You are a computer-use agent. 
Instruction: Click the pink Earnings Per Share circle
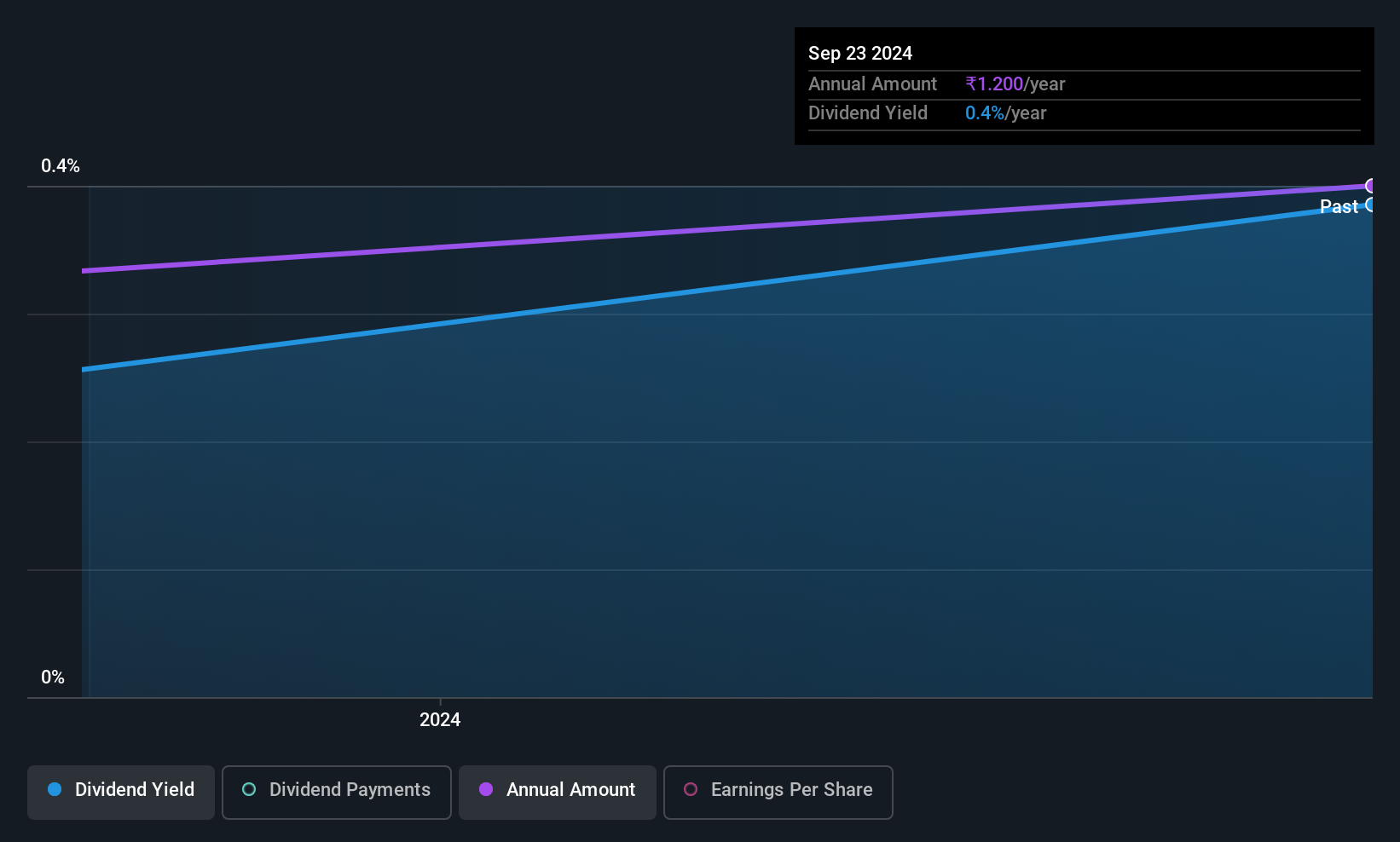point(691,789)
